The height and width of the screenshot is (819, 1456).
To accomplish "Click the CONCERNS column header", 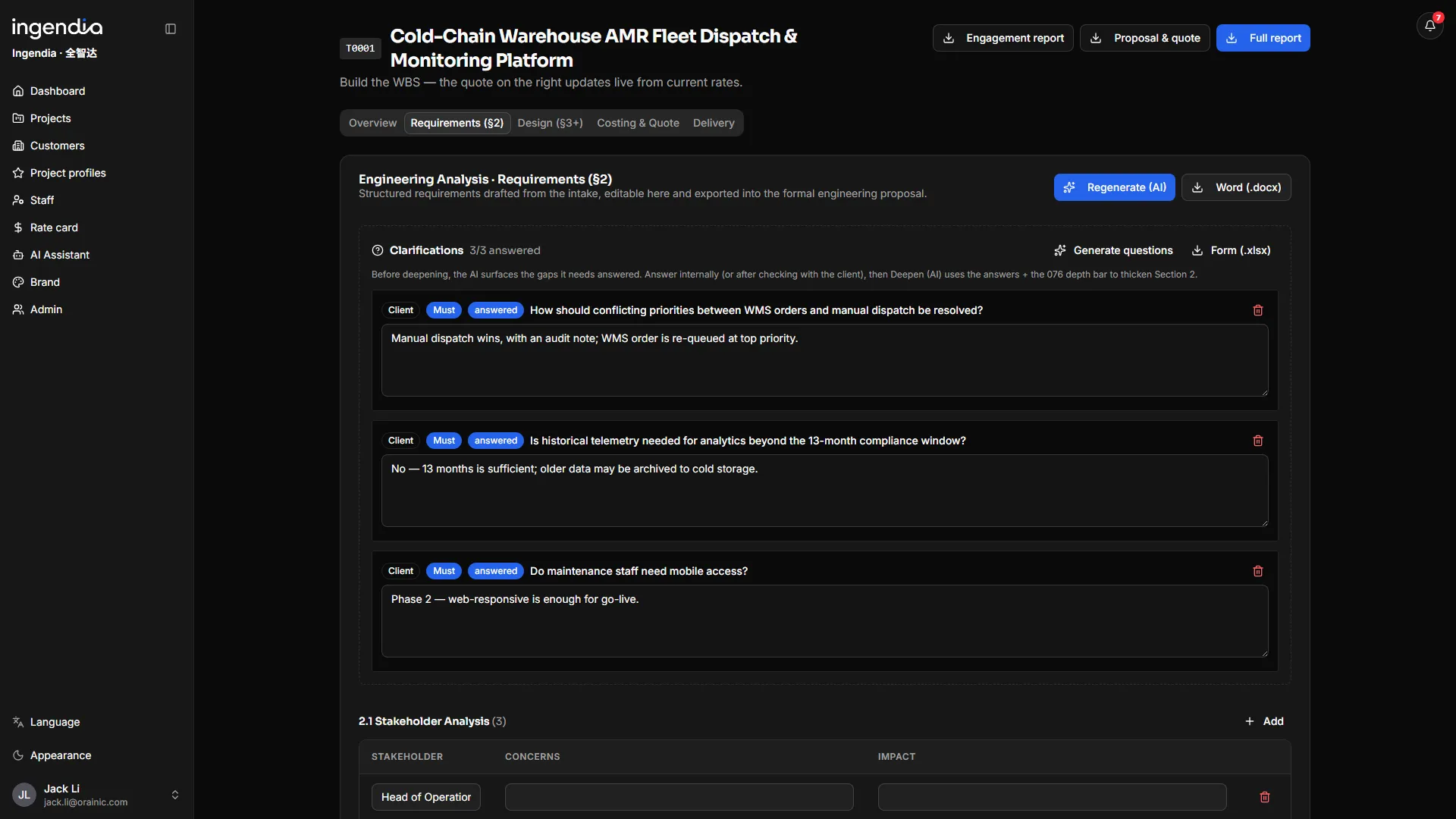I will (532, 757).
